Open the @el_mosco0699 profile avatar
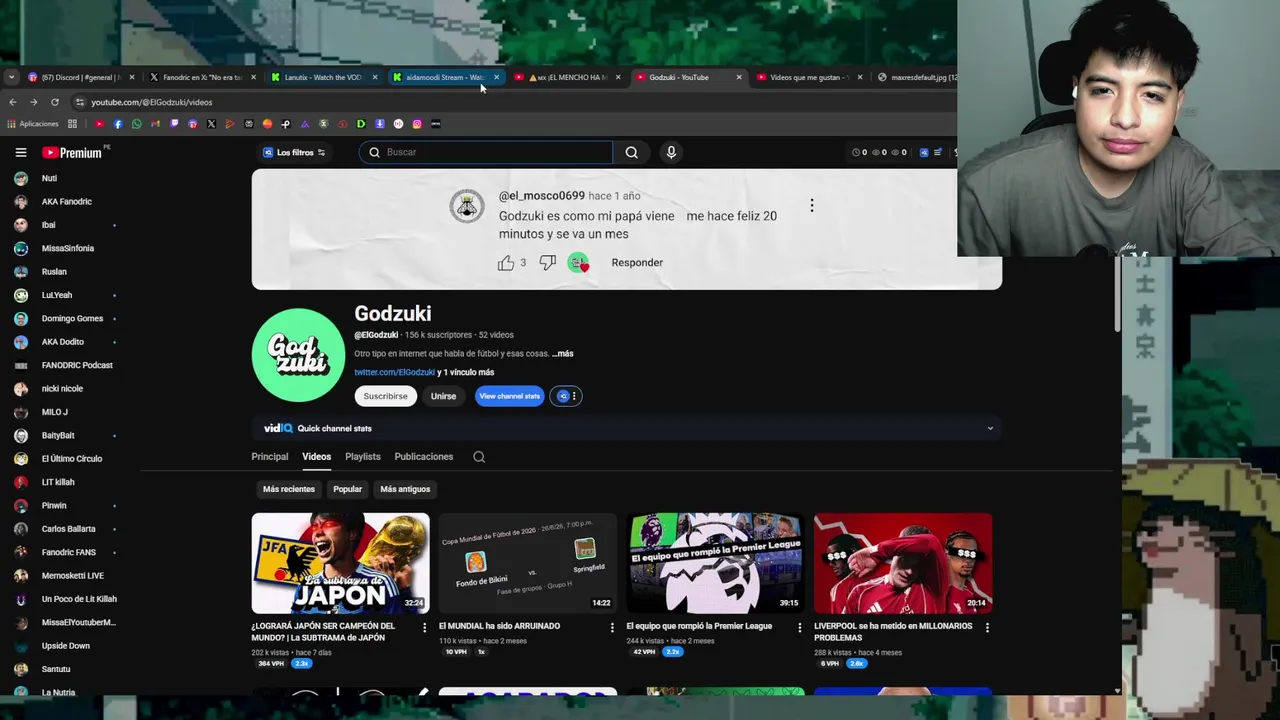 (466, 205)
